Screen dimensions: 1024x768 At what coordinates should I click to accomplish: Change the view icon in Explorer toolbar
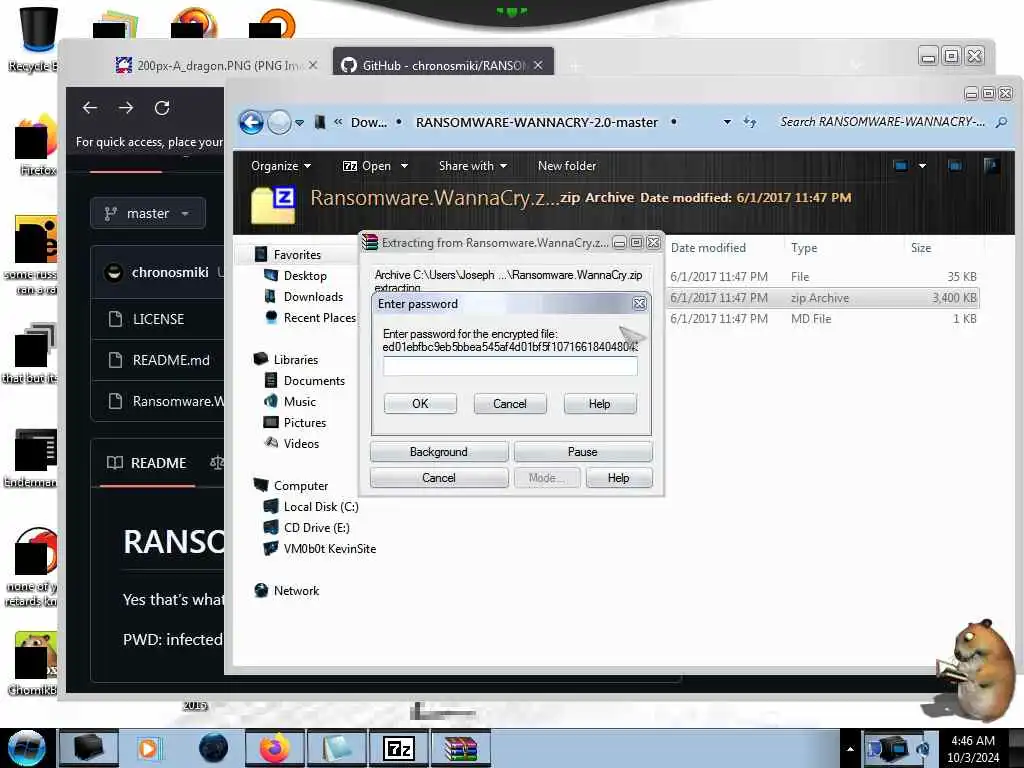click(x=901, y=166)
